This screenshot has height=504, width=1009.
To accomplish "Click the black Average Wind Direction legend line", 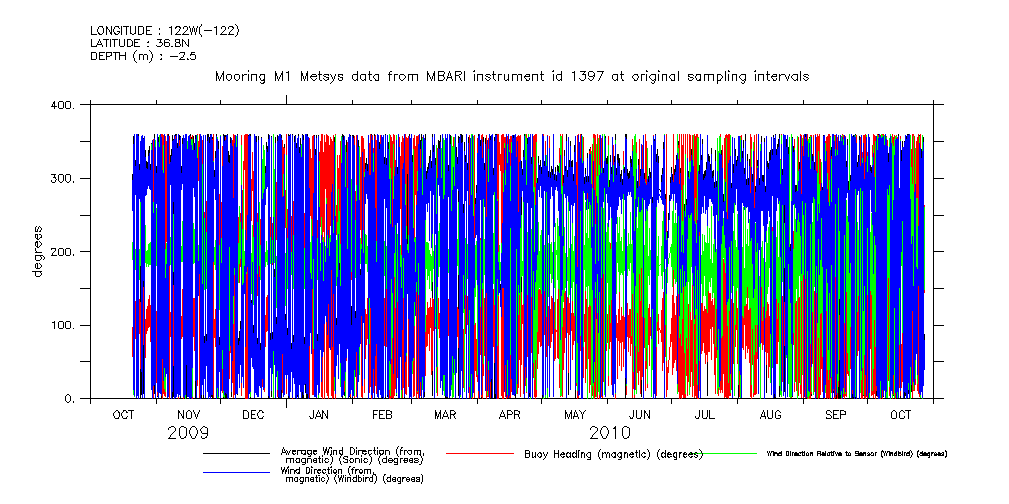I will 236,454.
